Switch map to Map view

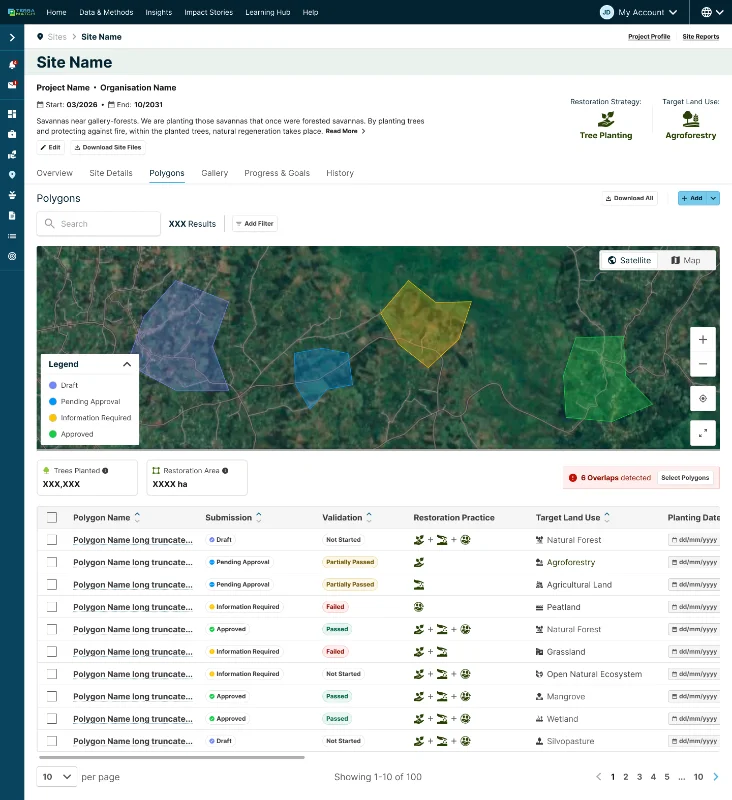click(686, 260)
